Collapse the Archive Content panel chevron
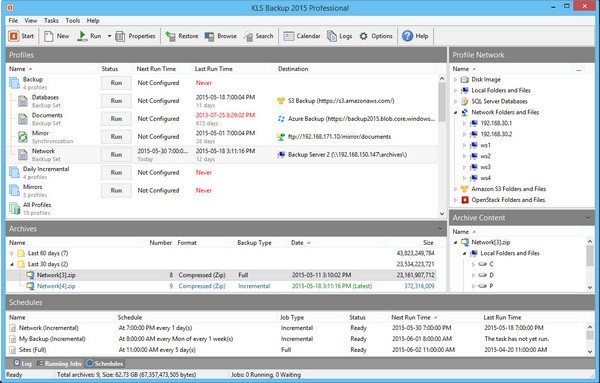The image size is (600, 383). click(588, 218)
